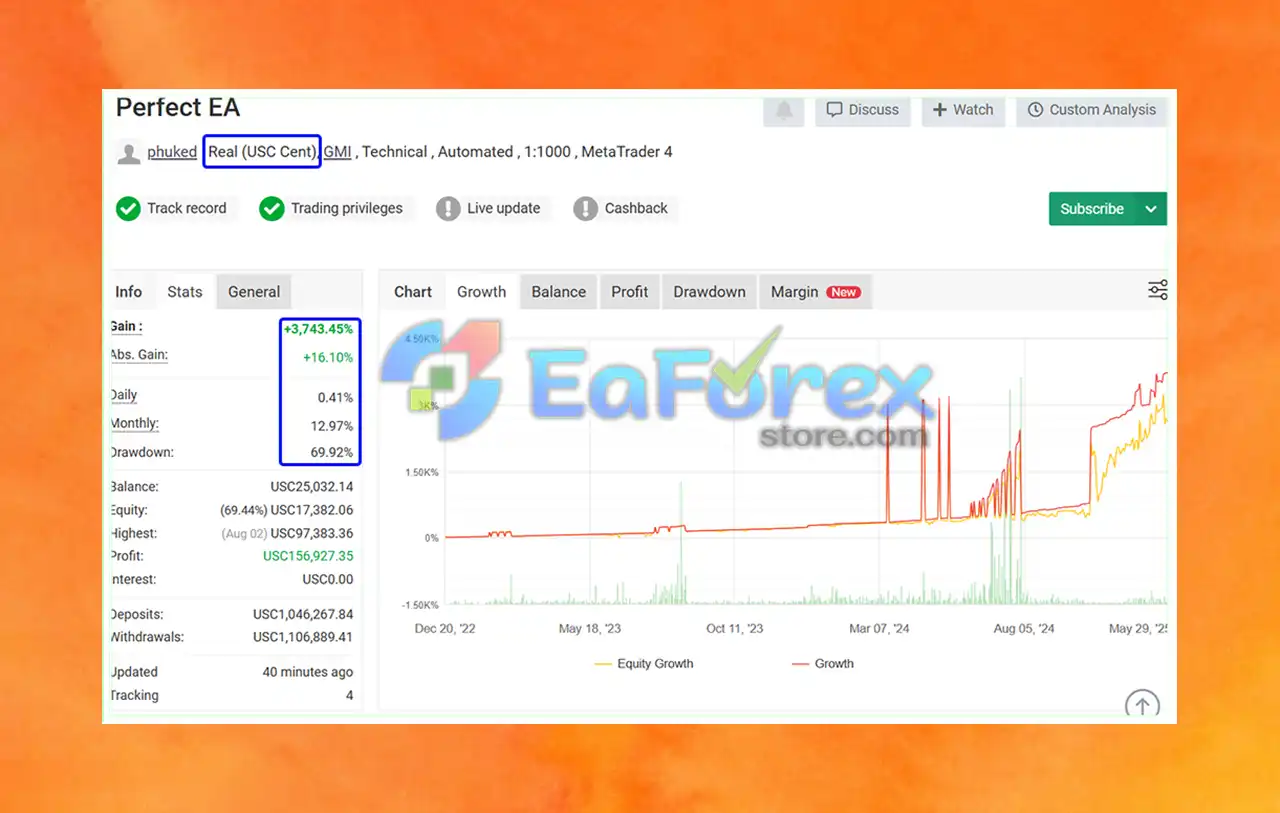Switch to the Stats tab
The height and width of the screenshot is (813, 1280).
tap(185, 292)
